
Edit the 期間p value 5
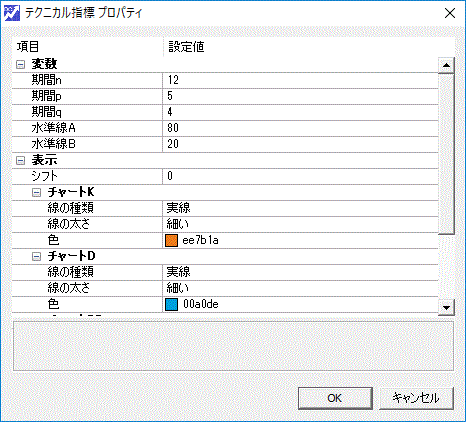pos(300,96)
